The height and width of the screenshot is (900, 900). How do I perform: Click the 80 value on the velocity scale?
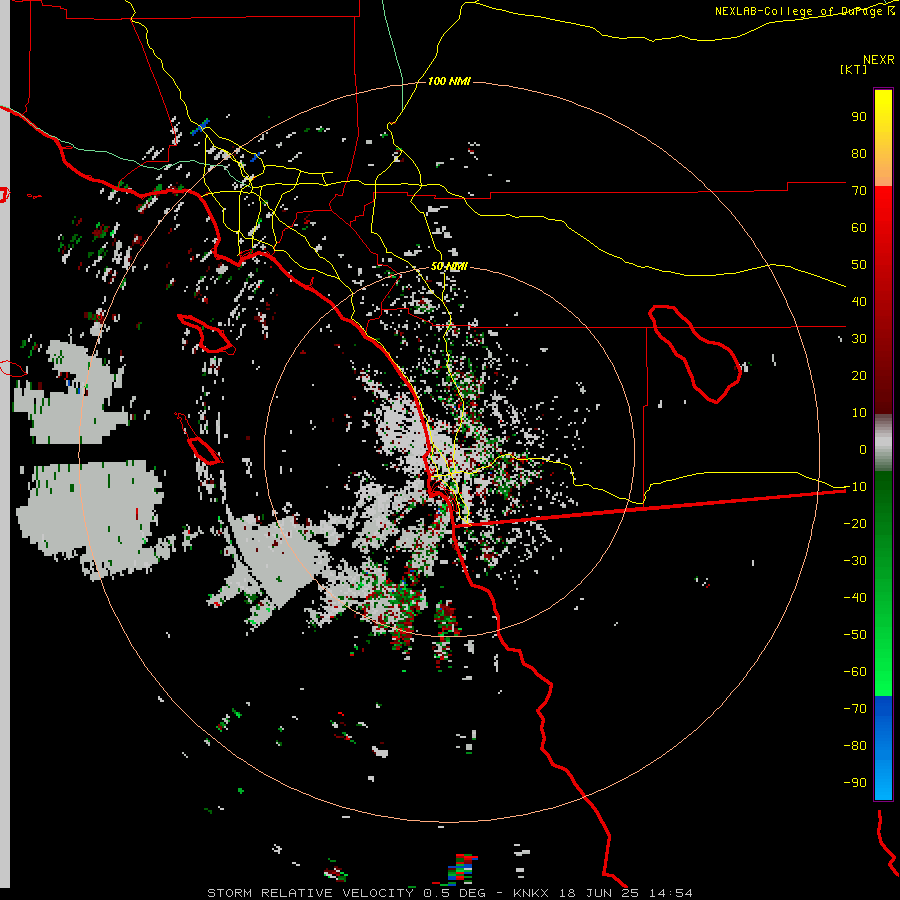click(x=859, y=153)
